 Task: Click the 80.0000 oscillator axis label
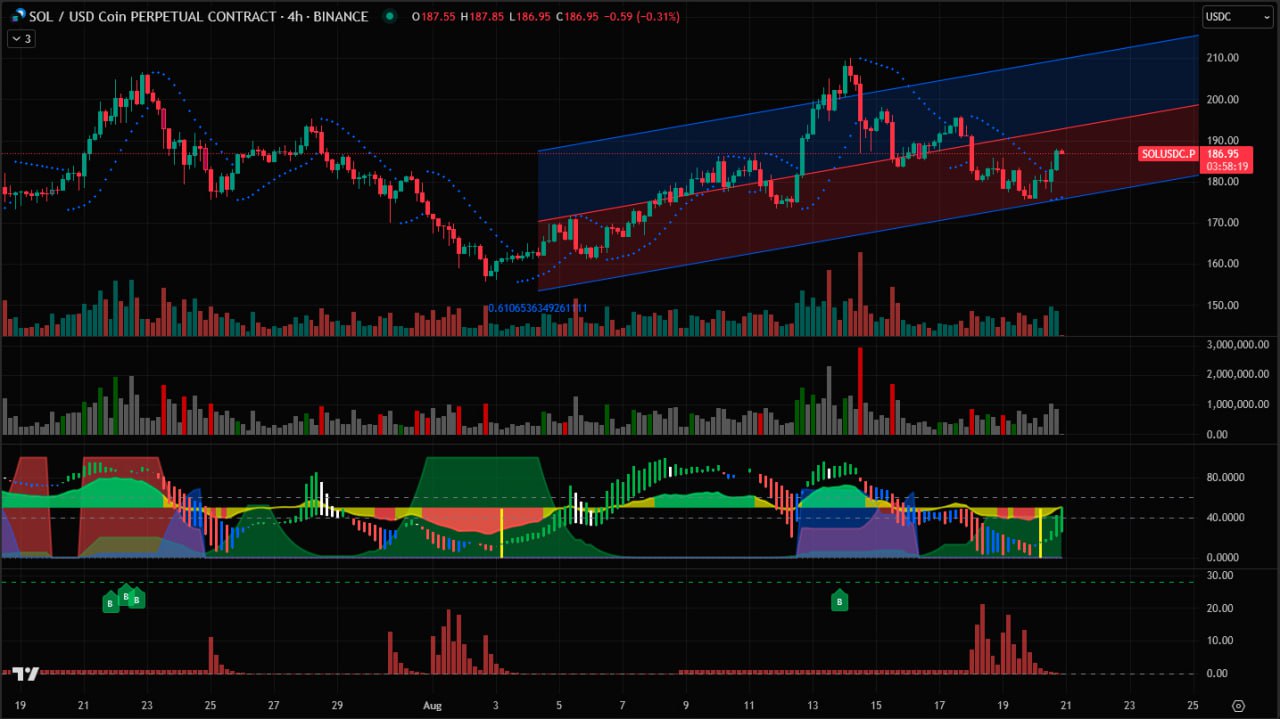[1226, 477]
